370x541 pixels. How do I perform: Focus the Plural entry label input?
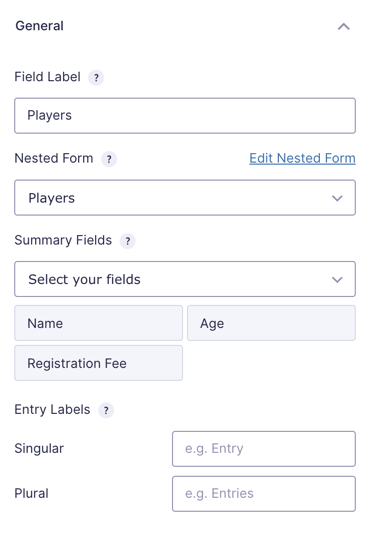click(x=264, y=494)
